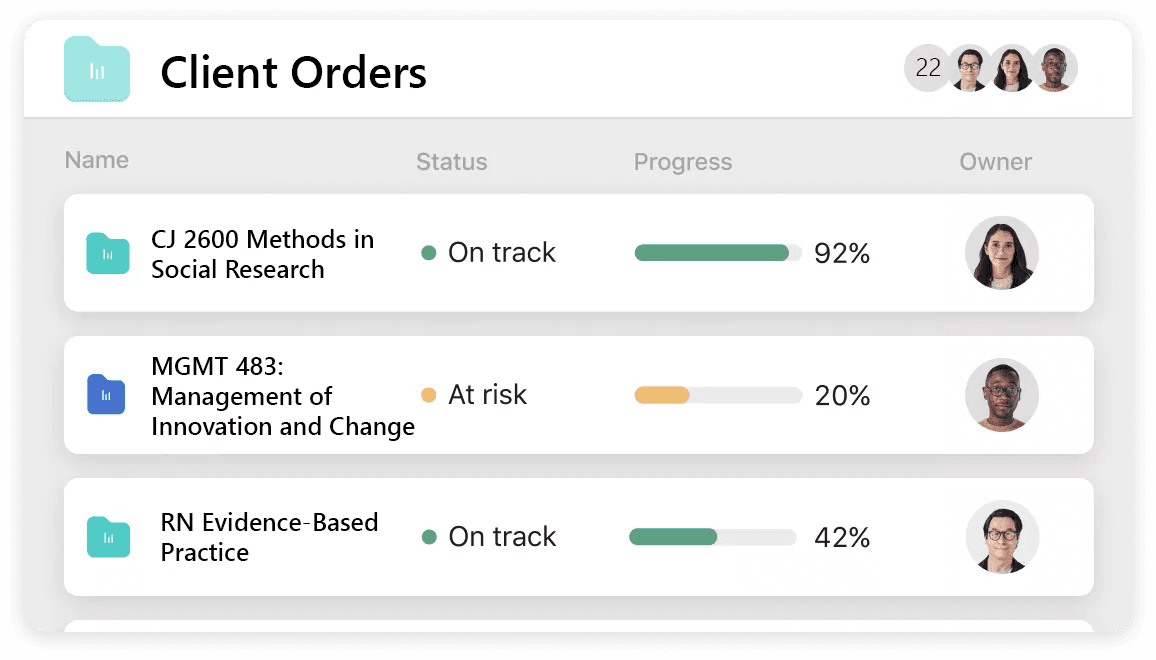Viewport: 1156px width, 660px height.
Task: Click the 20% orange progress bar
Action: [717, 395]
